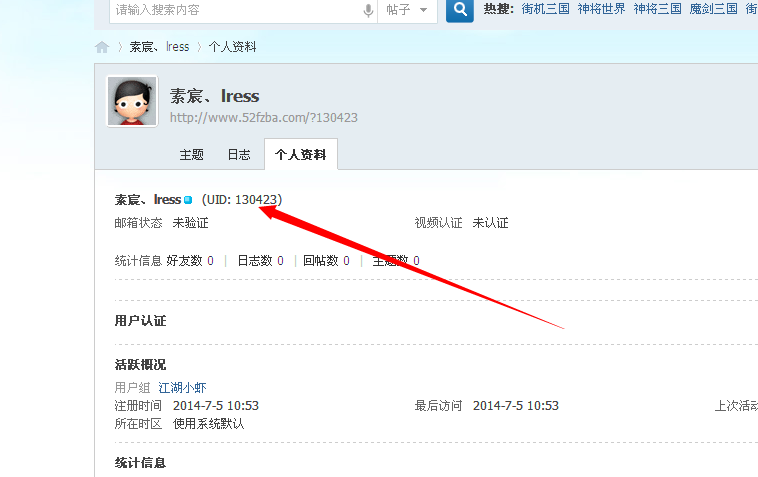The height and width of the screenshot is (477, 758).
Task: Click the blue search magnifier button
Action: (459, 10)
